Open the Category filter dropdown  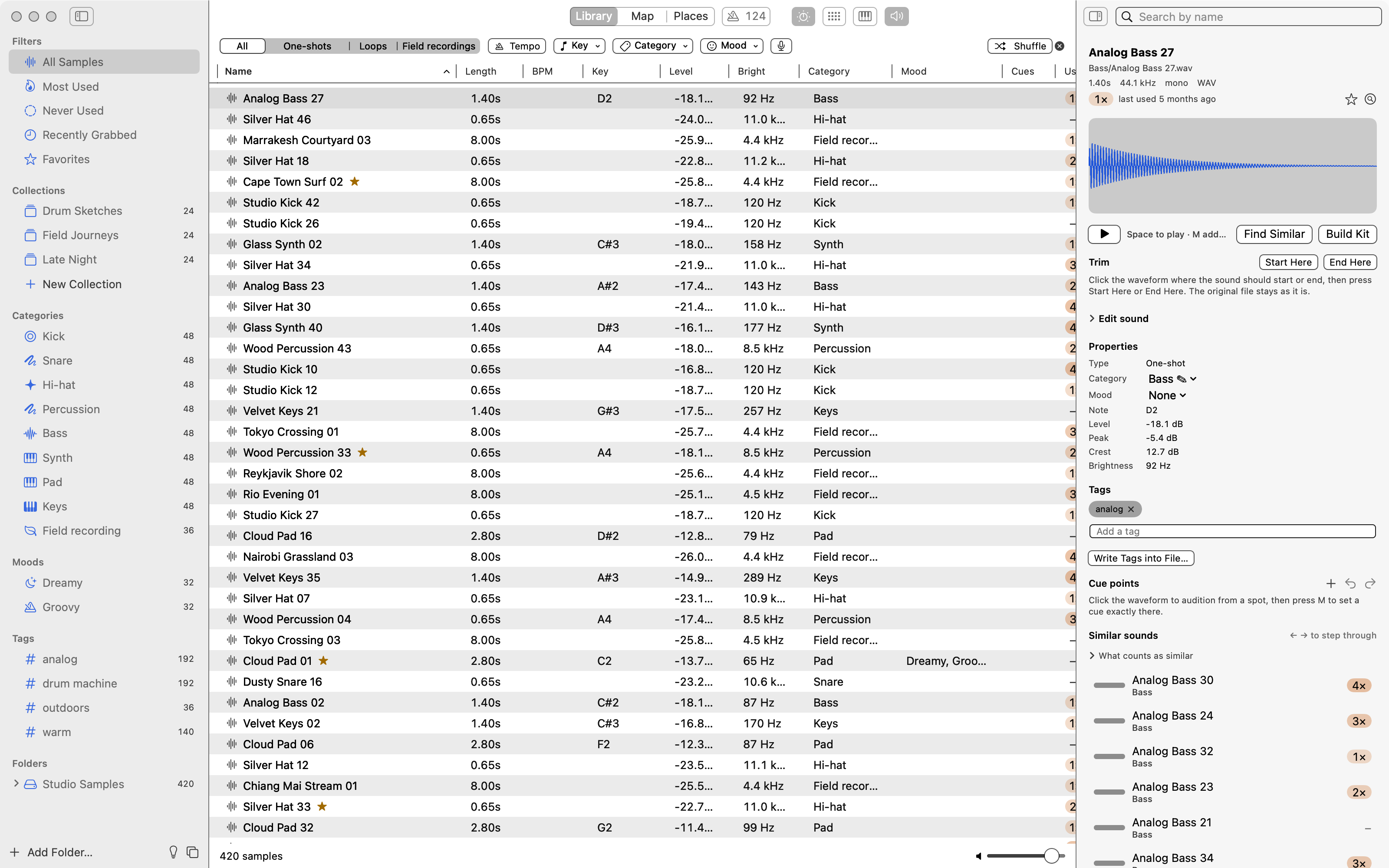(x=652, y=46)
